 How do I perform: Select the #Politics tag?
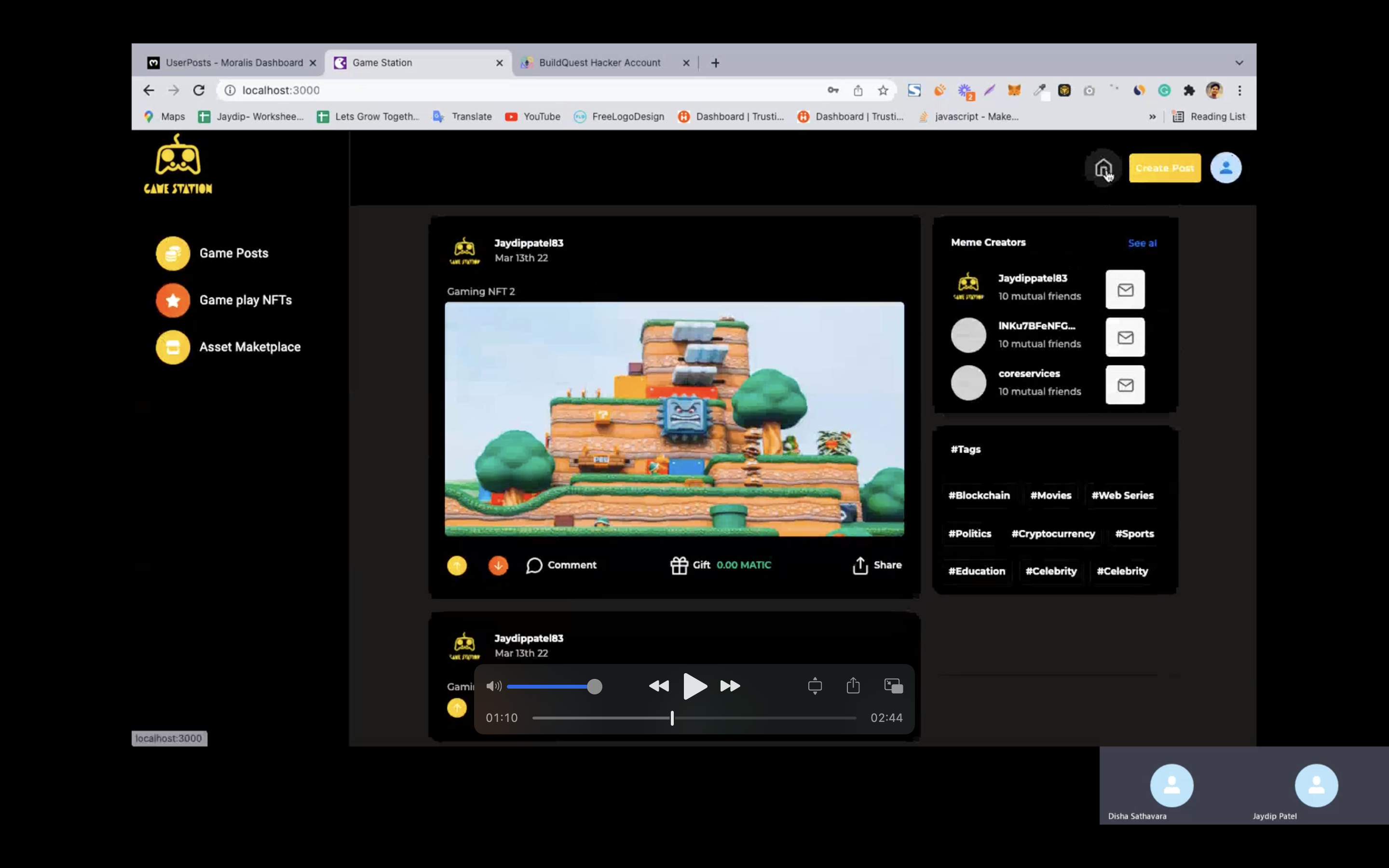pos(969,534)
